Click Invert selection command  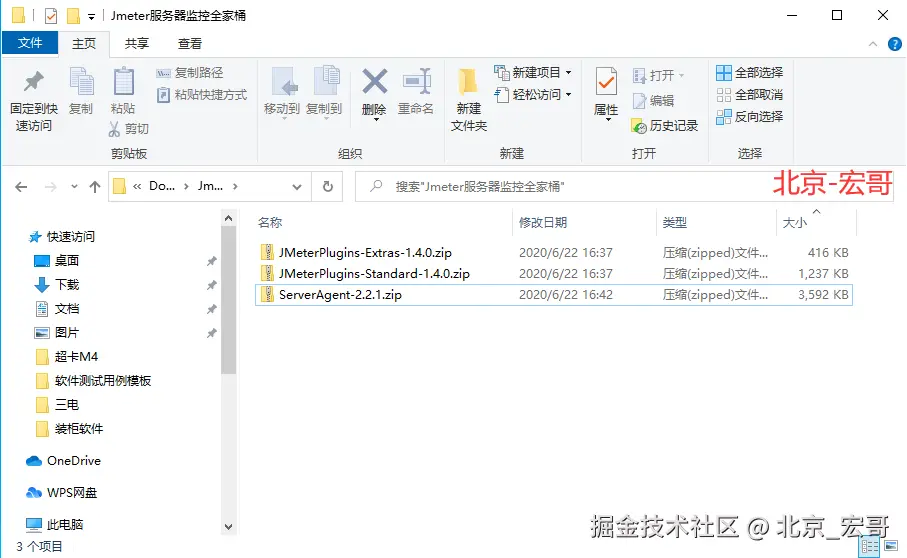(x=750, y=116)
